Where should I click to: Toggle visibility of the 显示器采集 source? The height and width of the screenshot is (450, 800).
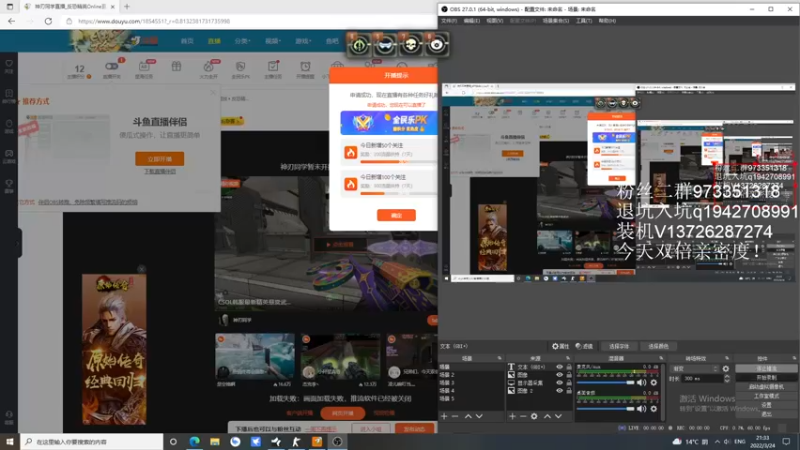click(x=560, y=383)
